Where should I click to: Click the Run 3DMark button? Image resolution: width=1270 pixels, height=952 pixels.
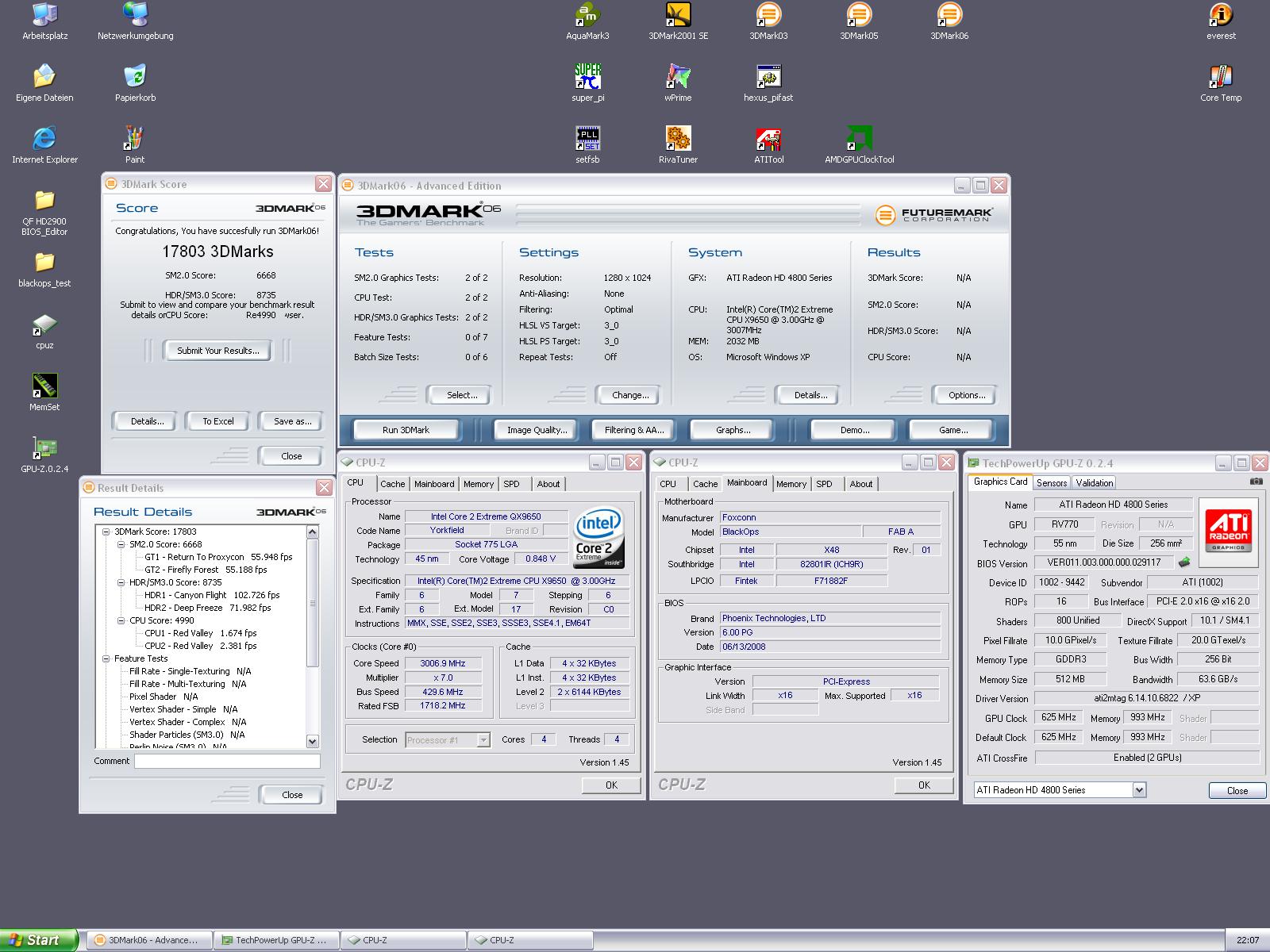[x=406, y=430]
